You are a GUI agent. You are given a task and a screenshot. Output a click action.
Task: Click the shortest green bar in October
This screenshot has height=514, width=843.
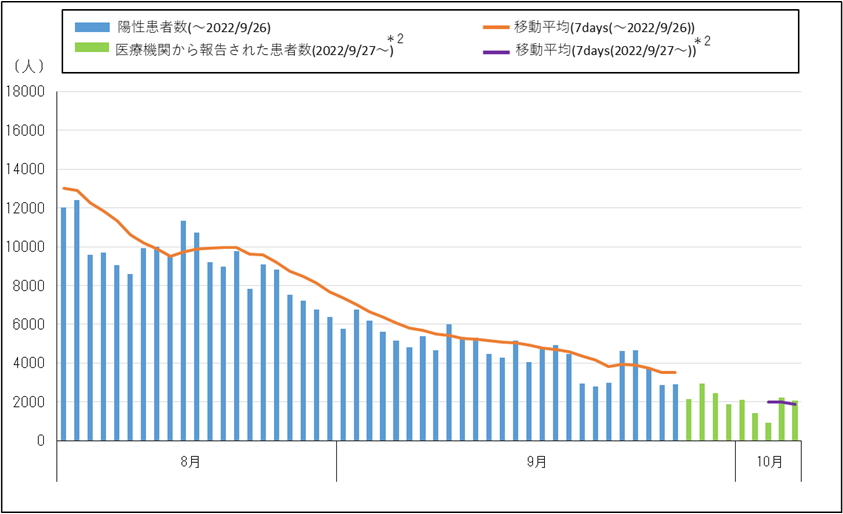[768, 432]
